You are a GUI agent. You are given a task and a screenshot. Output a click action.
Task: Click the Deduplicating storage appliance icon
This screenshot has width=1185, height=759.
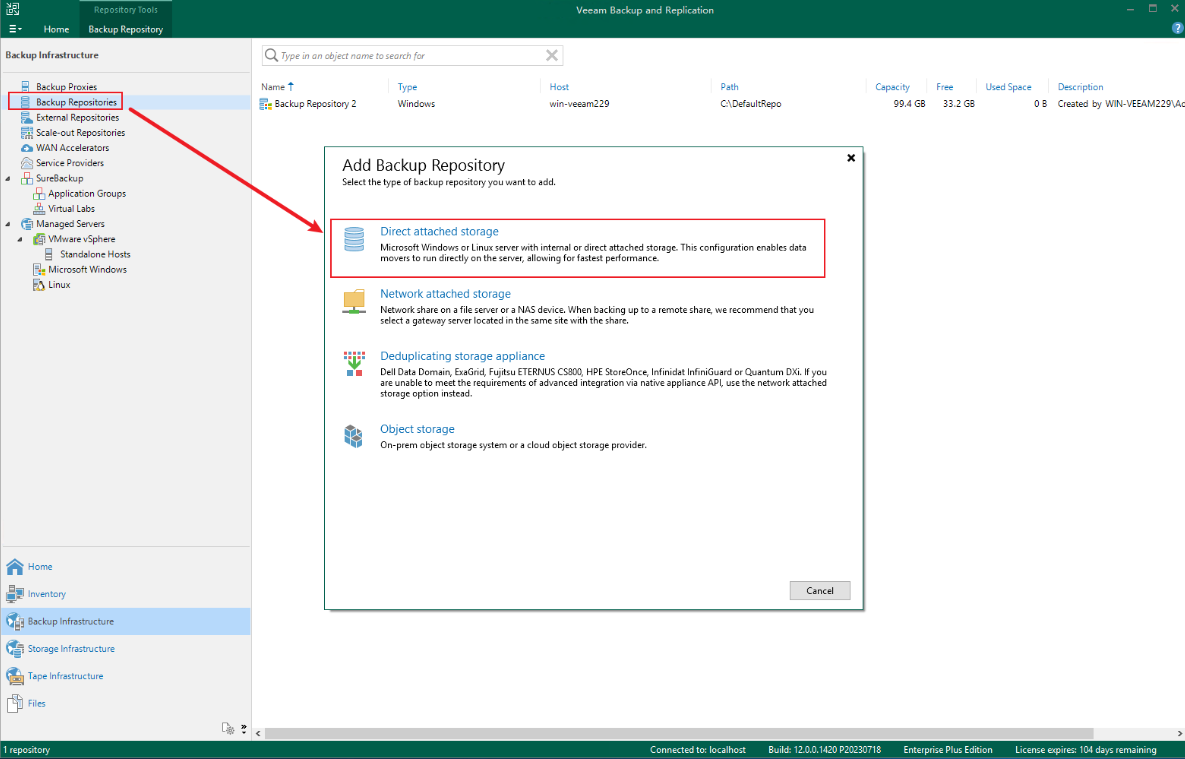click(x=354, y=363)
